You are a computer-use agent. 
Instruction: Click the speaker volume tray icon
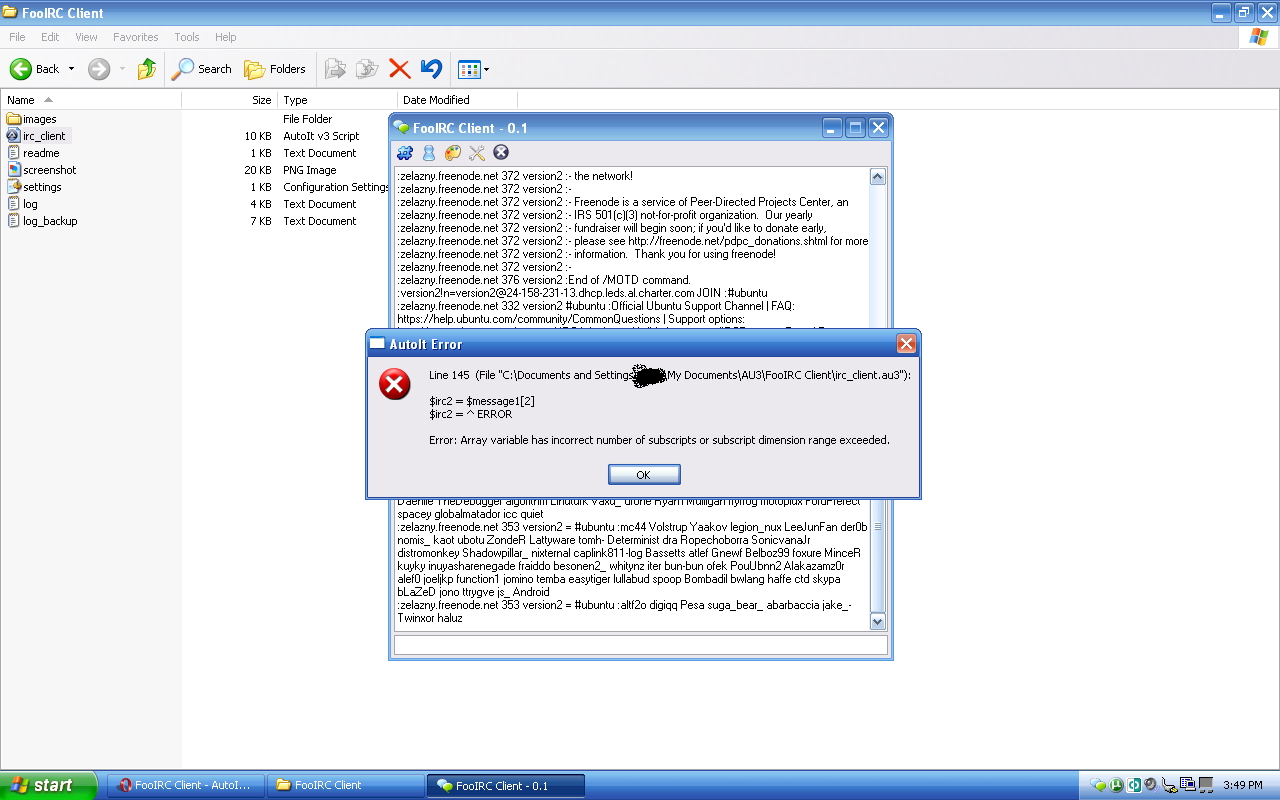[x=1151, y=785]
